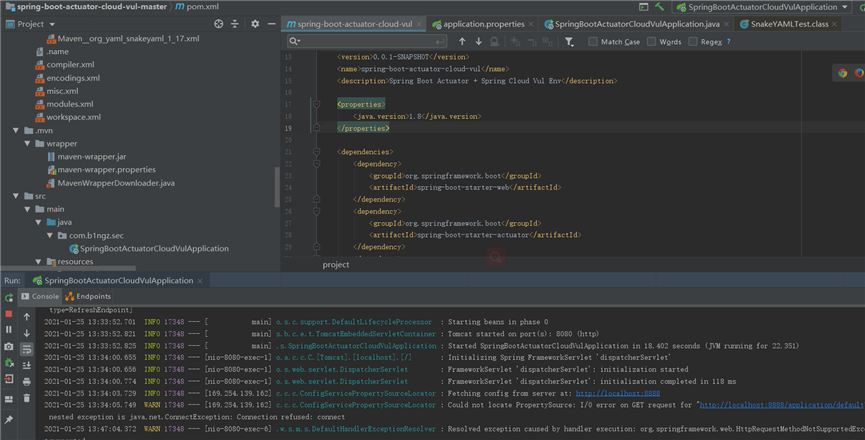This screenshot has width=865, height=440.
Task: Open the http://localhost:8888 link in console
Action: click(617, 393)
